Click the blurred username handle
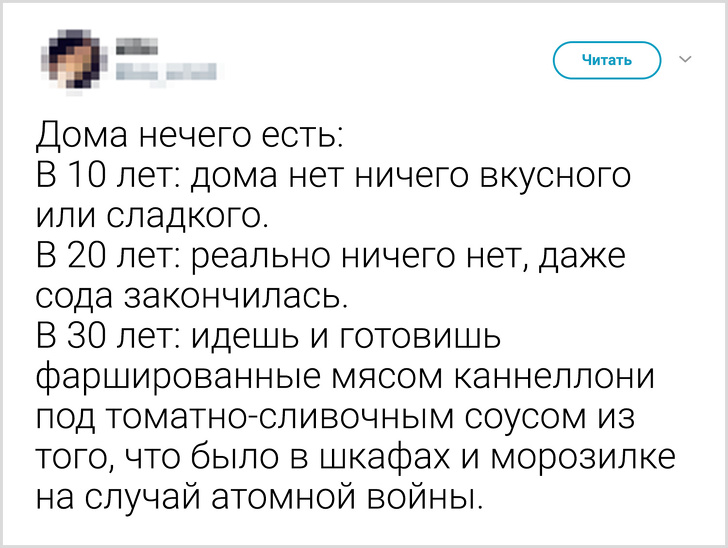Viewport: 728px width, 548px height. pos(167,70)
